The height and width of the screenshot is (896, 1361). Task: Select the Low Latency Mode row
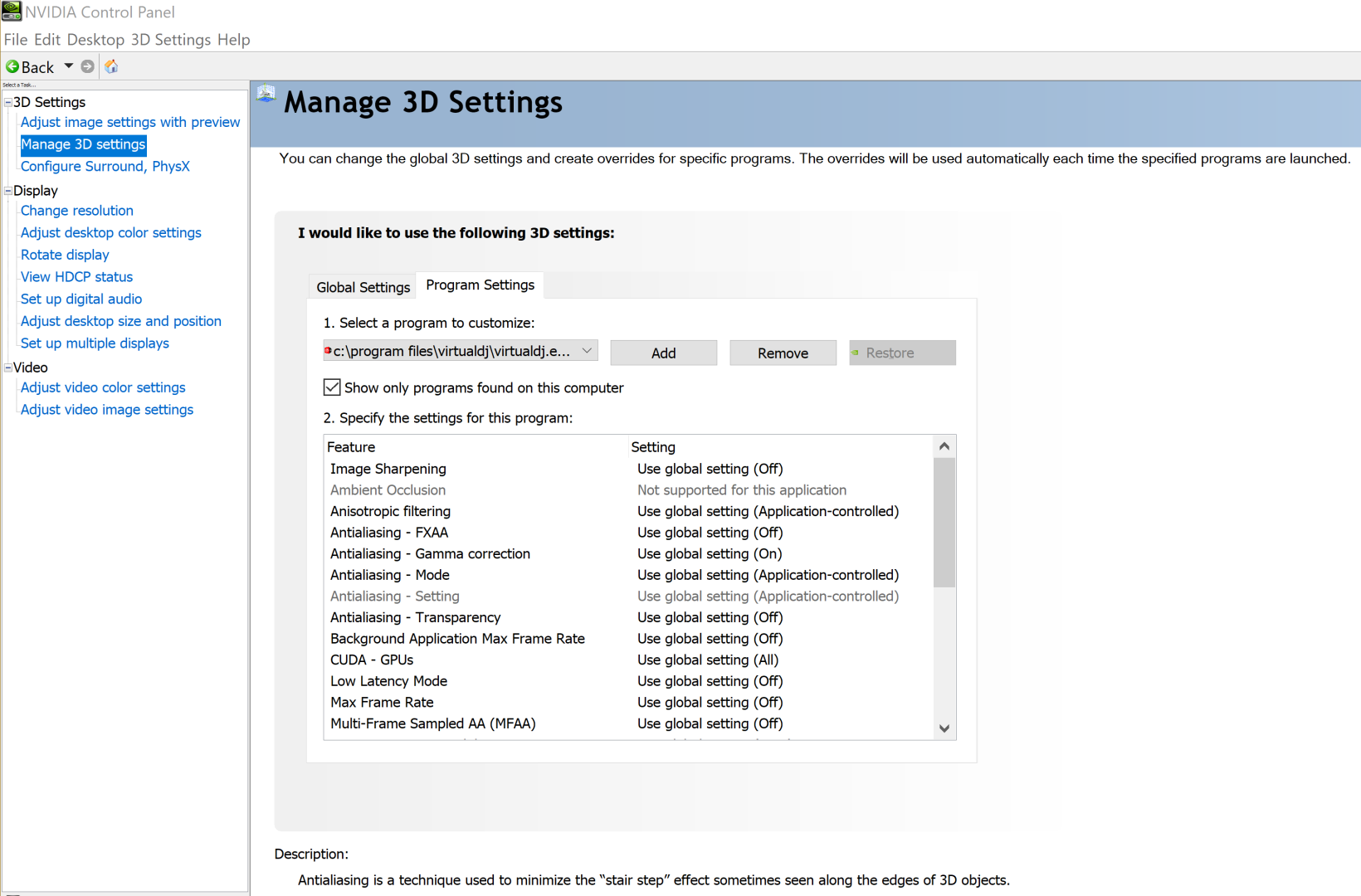[629, 681]
